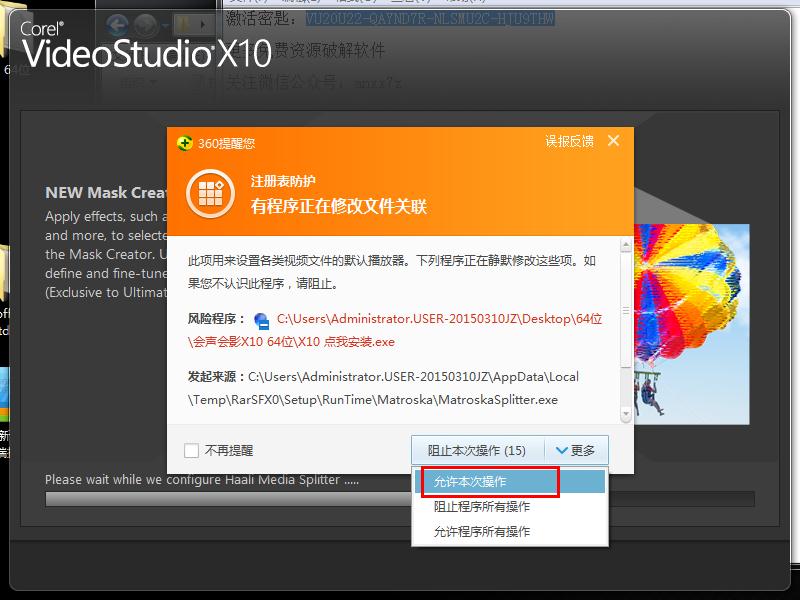800x600 pixels.
Task: Pick 允许程序所有操作 menu entry
Action: 510,532
